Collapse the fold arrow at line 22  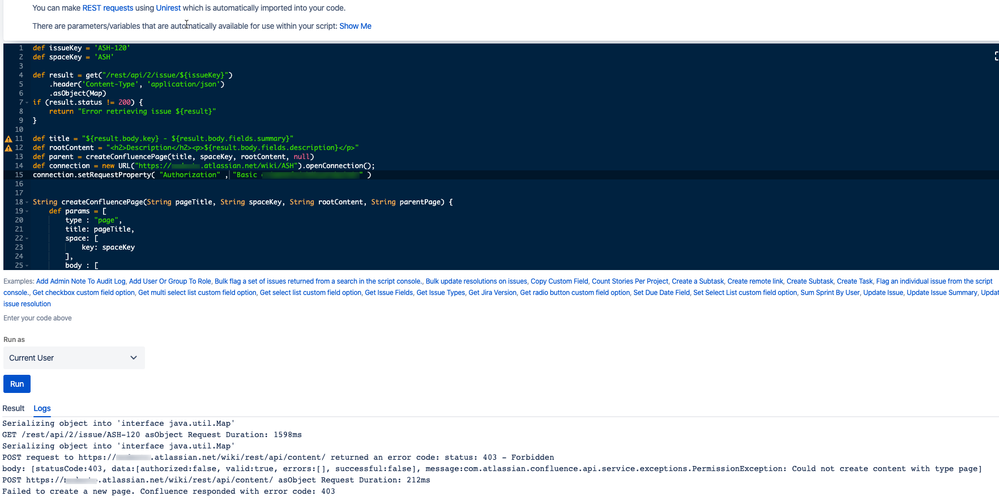coord(25,238)
